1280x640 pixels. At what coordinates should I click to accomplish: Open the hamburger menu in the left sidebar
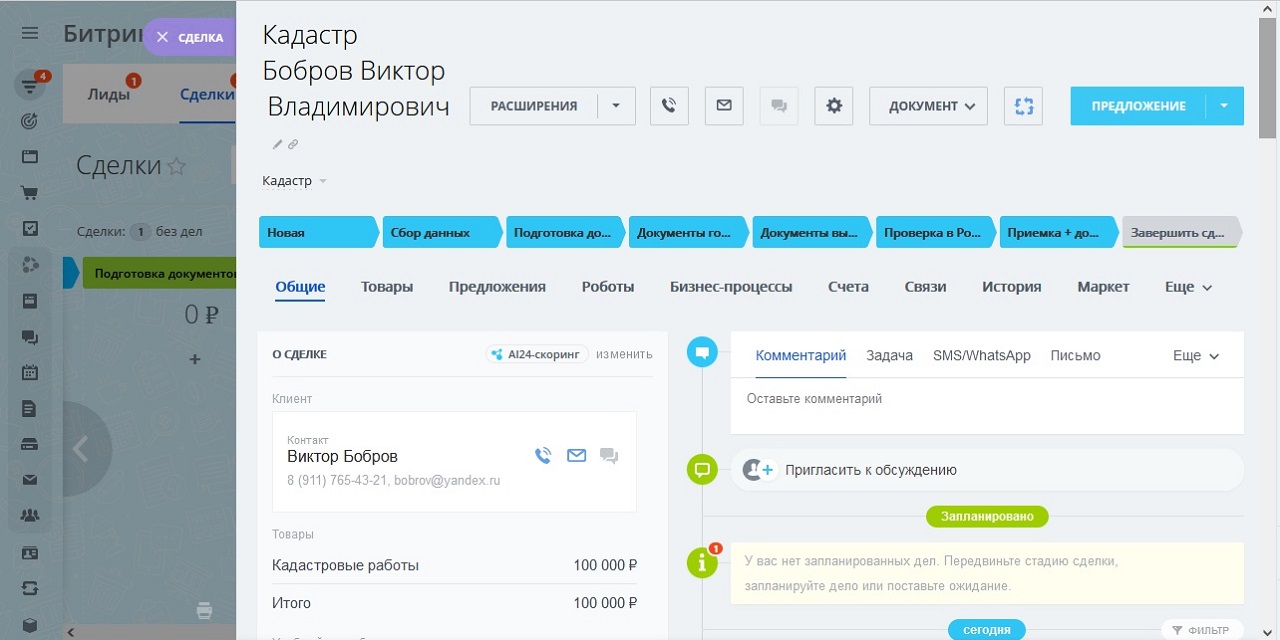(30, 33)
